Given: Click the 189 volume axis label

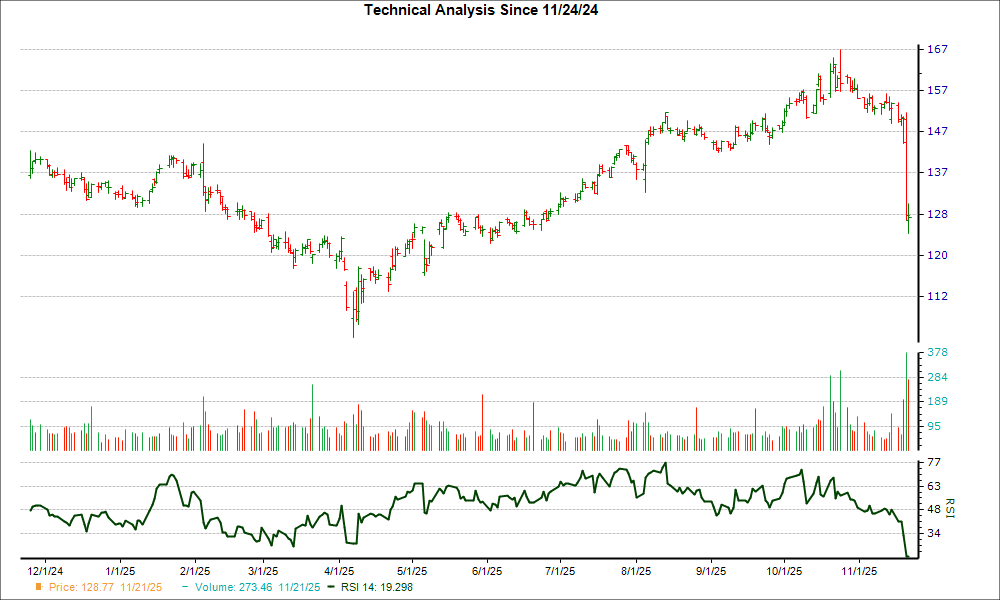Looking at the screenshot, I should coord(937,402).
